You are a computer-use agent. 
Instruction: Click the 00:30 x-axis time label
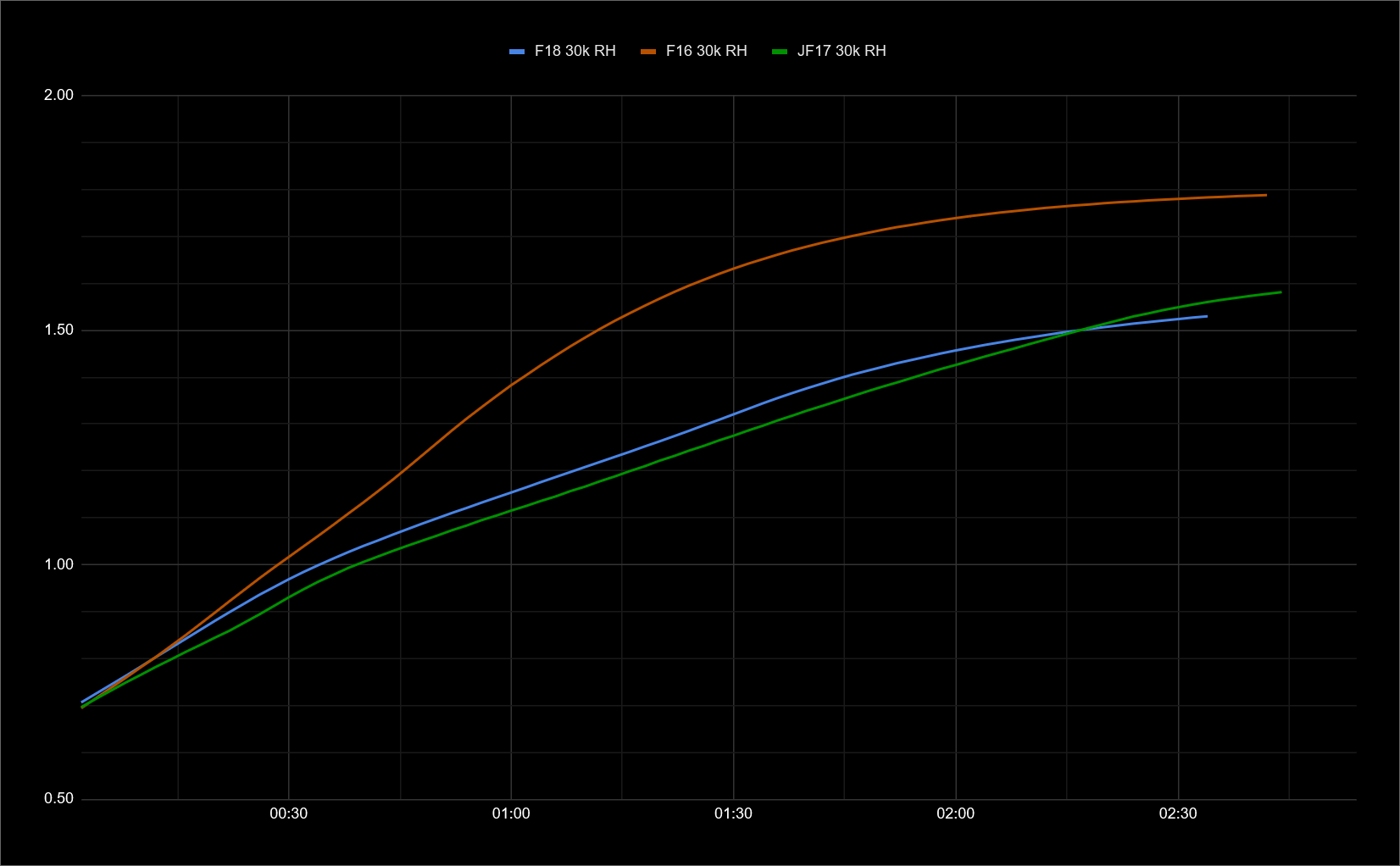coord(289,813)
